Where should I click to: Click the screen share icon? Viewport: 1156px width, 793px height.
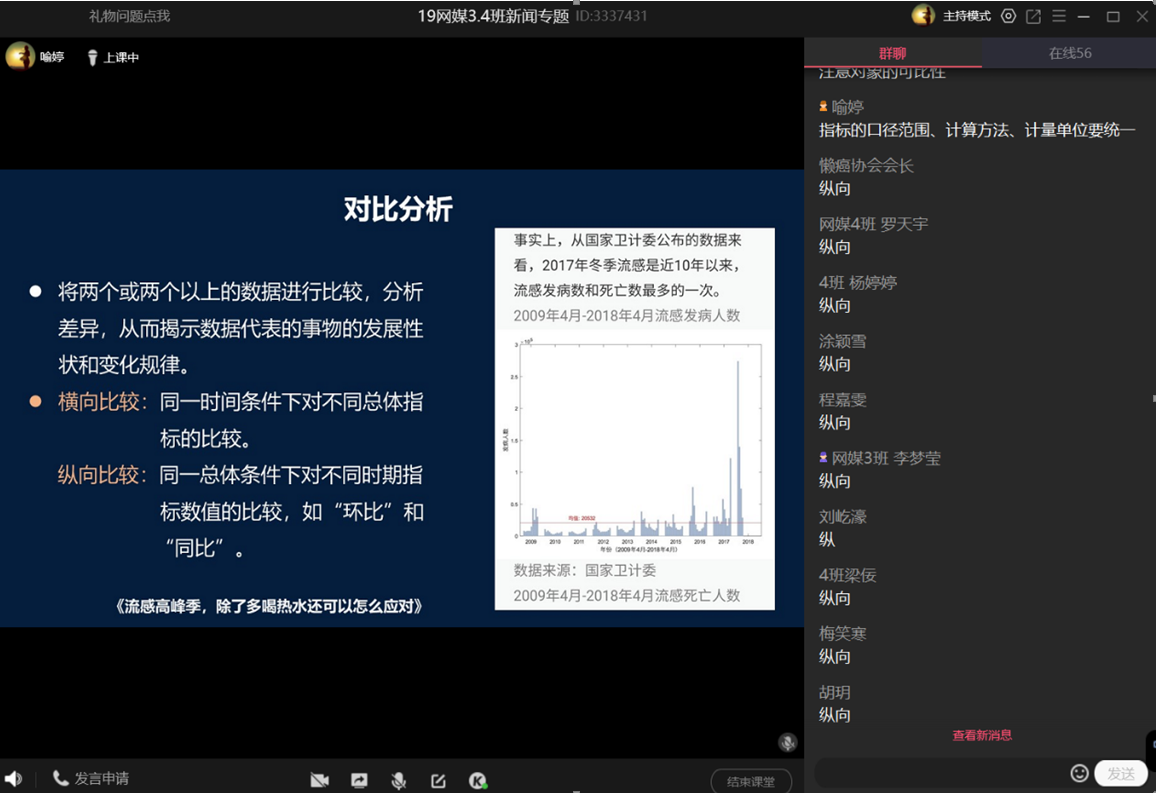tap(359, 781)
